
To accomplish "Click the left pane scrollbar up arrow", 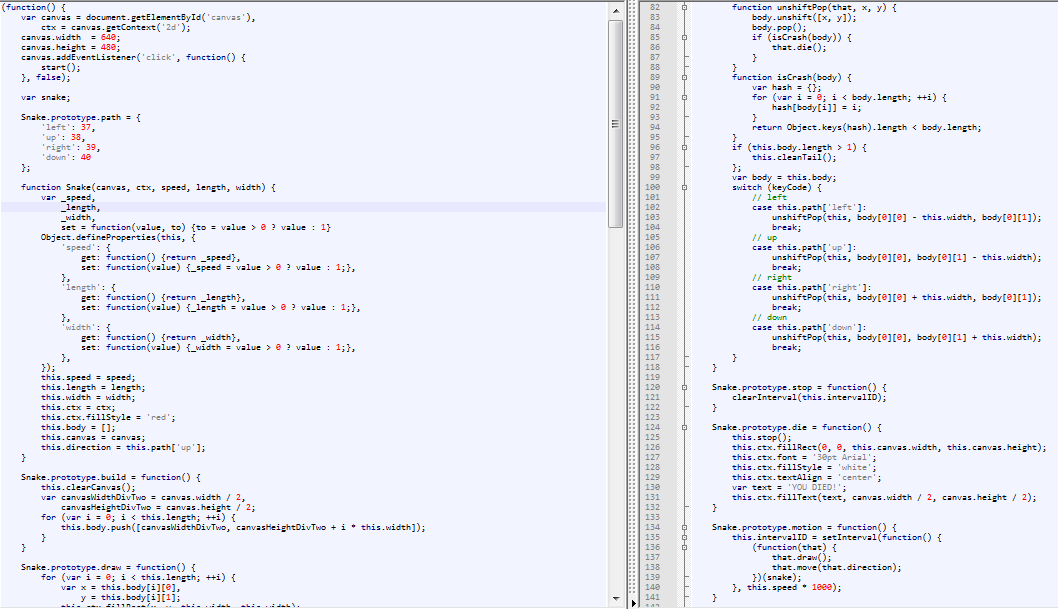I will [x=615, y=8].
